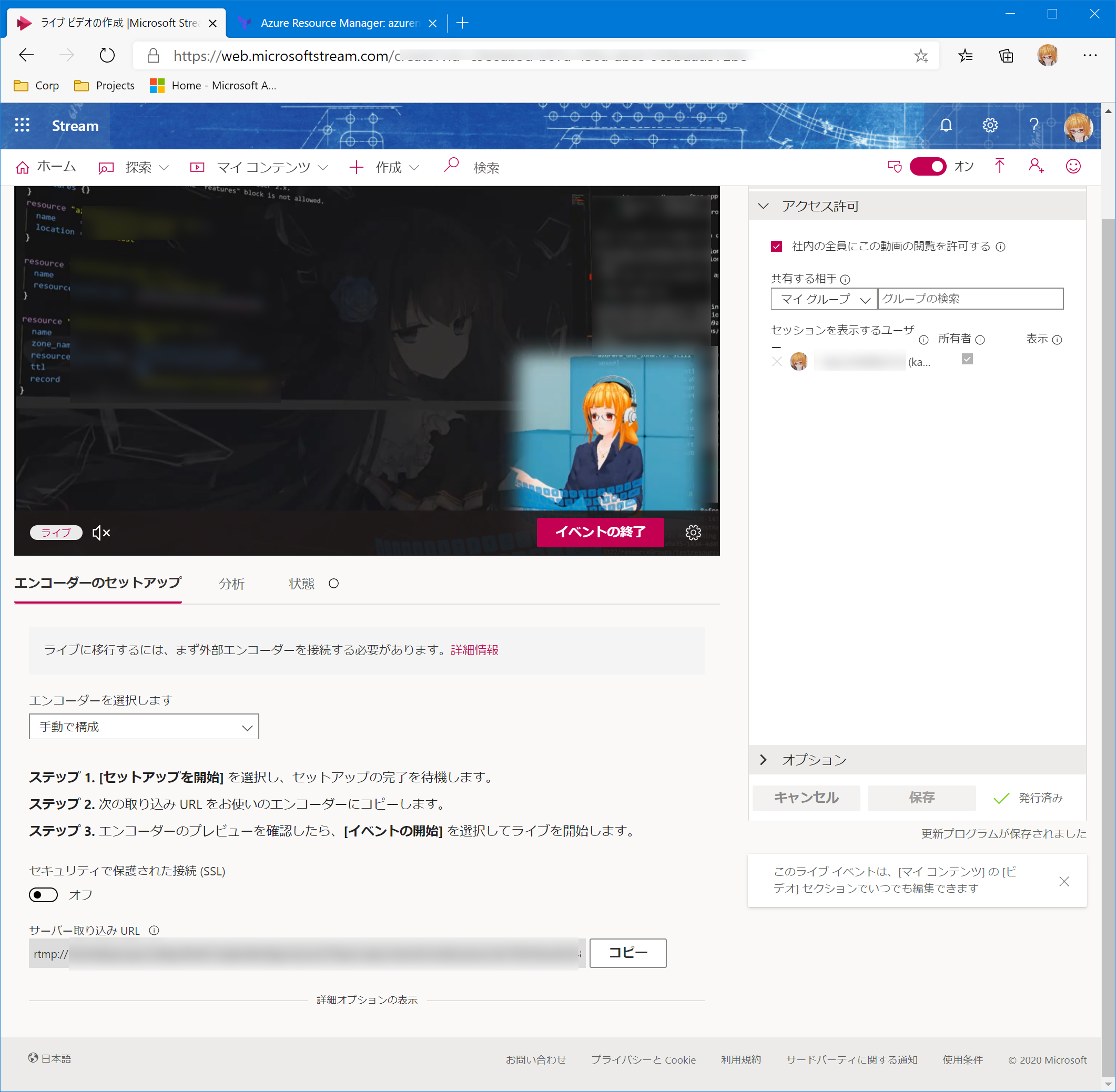Open video player settings gear
The image size is (1116, 1092).
pos(693,533)
